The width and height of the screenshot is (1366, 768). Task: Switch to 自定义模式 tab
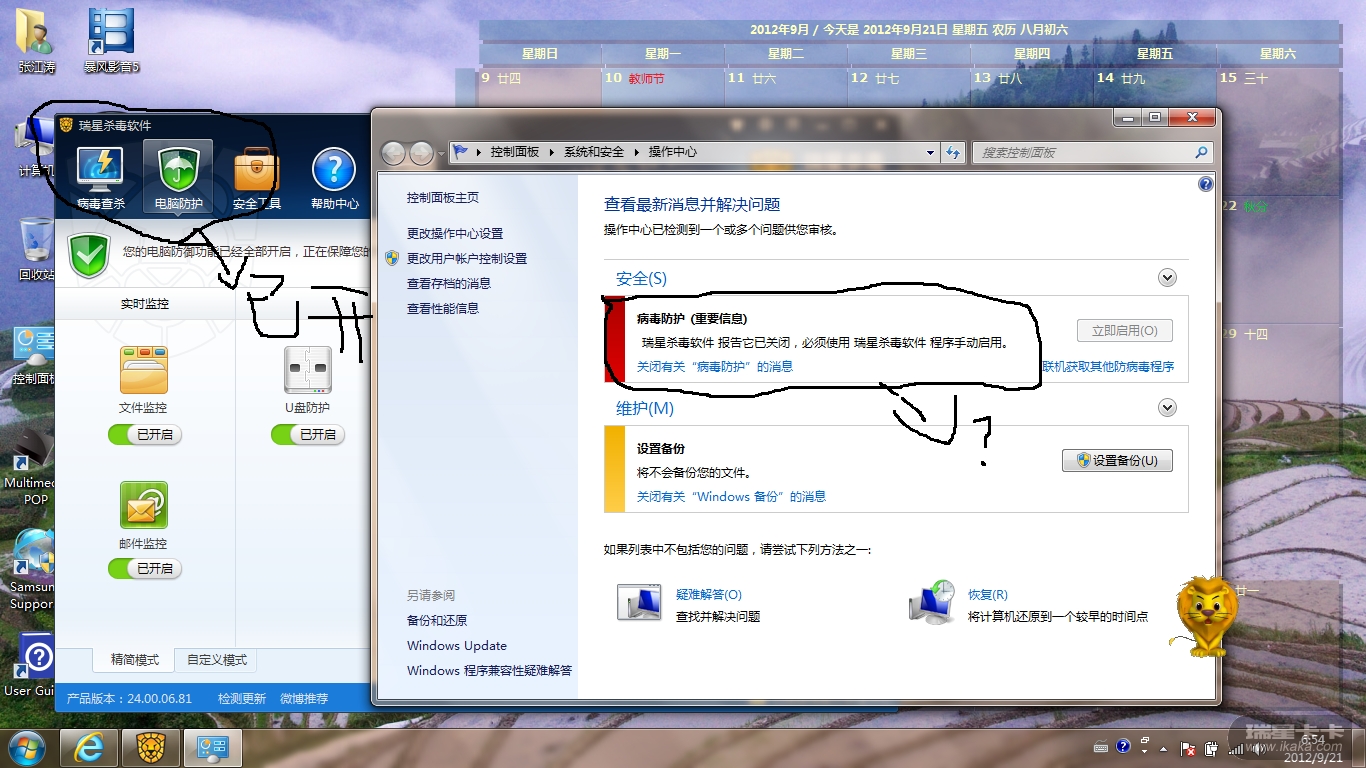217,660
